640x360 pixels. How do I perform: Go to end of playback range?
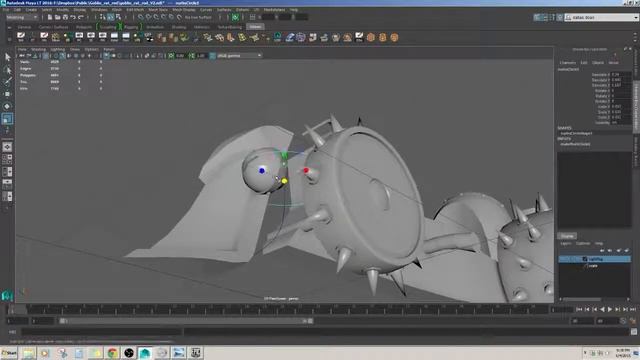coord(633,310)
